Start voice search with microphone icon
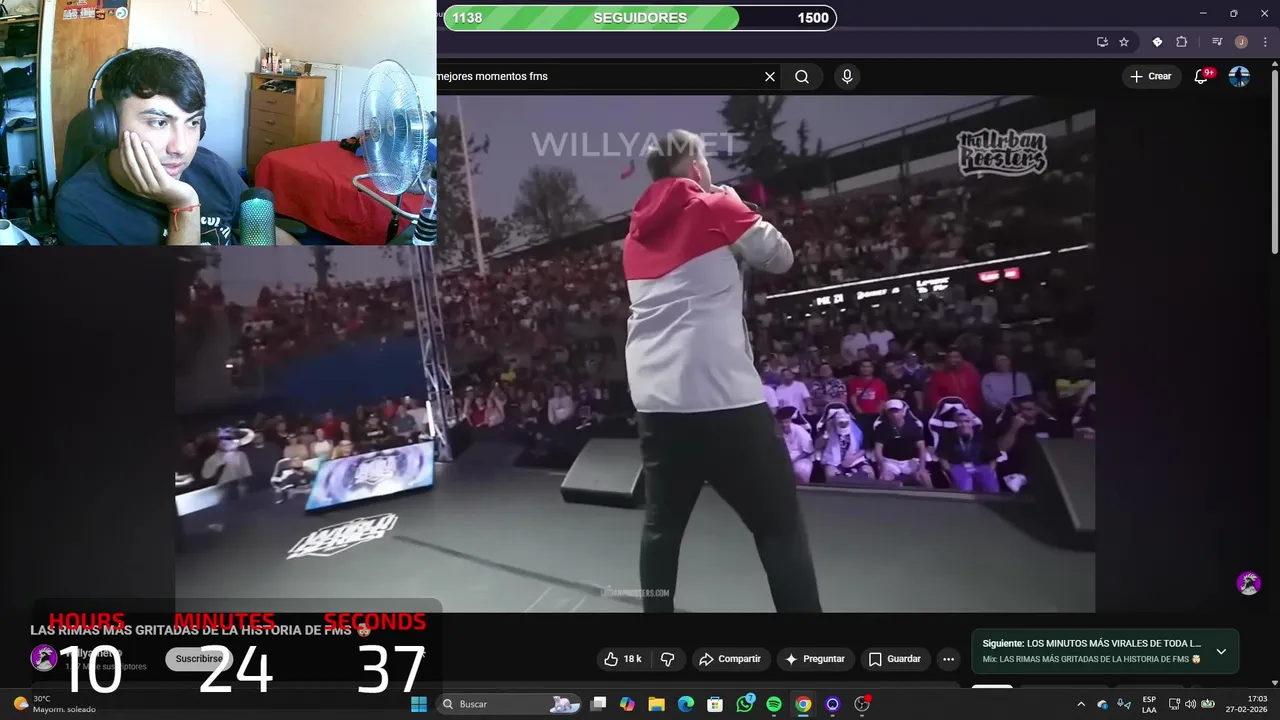This screenshot has width=1280, height=720. tap(847, 76)
